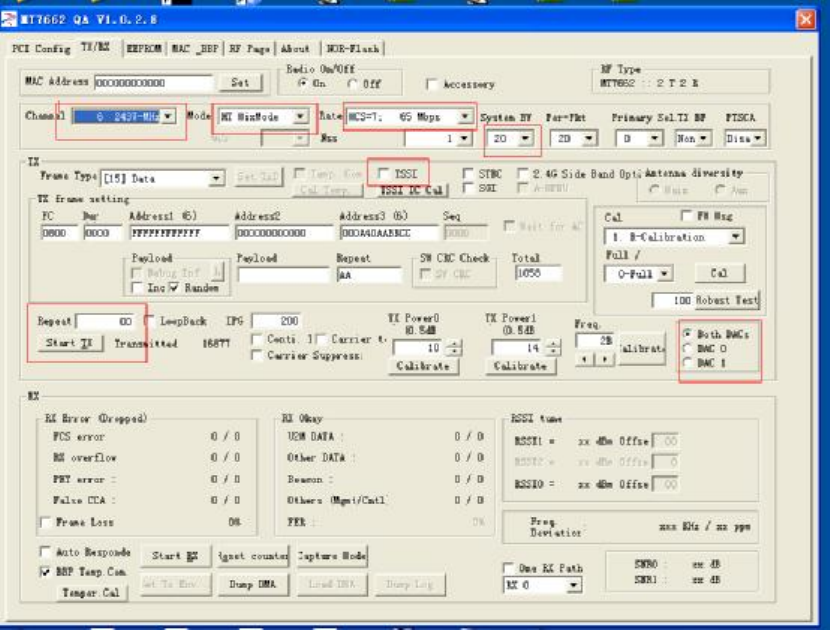
Task: Open the RX 0 path dropdown
Action: tap(573, 586)
